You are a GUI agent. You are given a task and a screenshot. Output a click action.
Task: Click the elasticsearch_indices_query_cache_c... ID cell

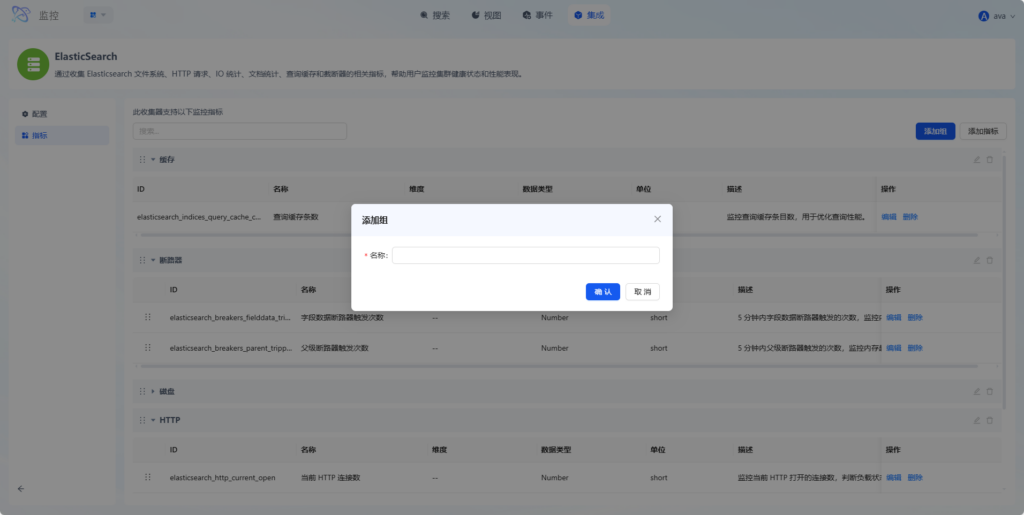[x=199, y=217]
